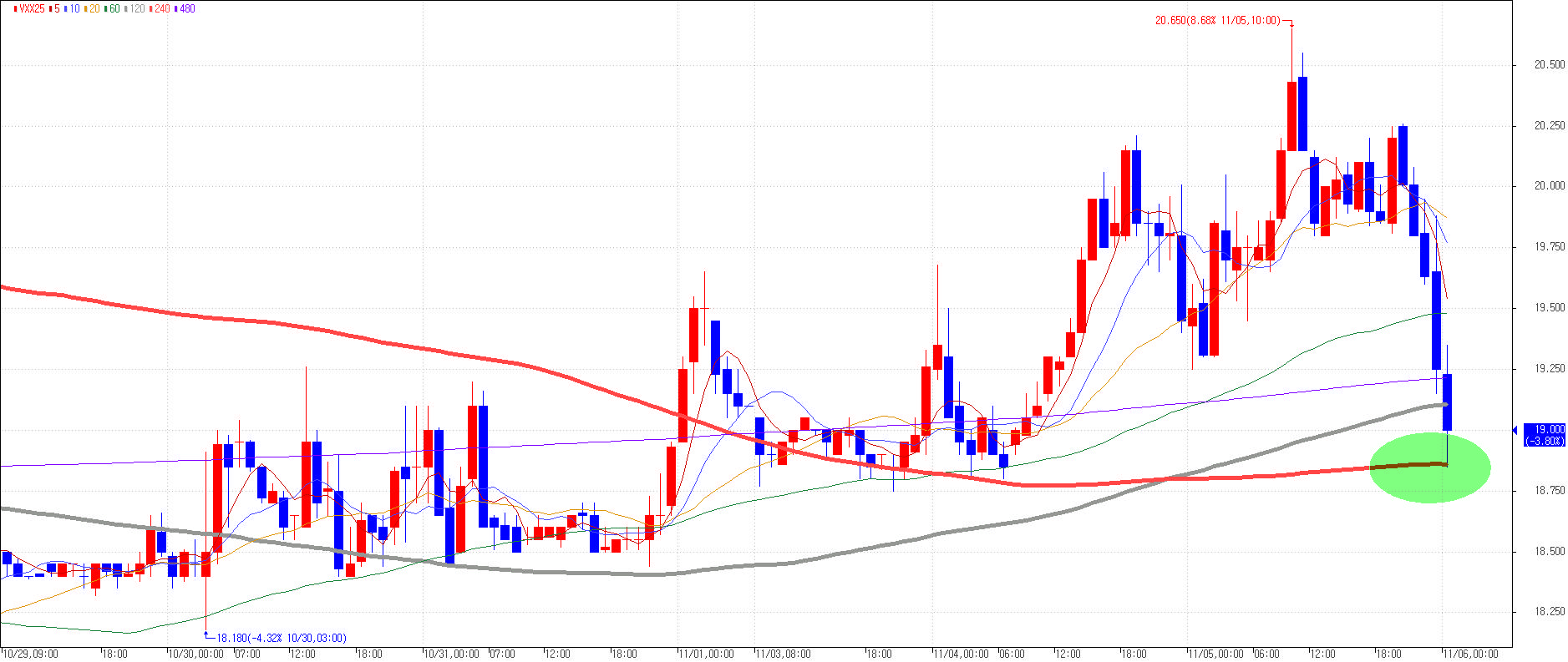The width and height of the screenshot is (1568, 662).
Task: Click the 19.500 price axis label
Action: pos(1550,308)
